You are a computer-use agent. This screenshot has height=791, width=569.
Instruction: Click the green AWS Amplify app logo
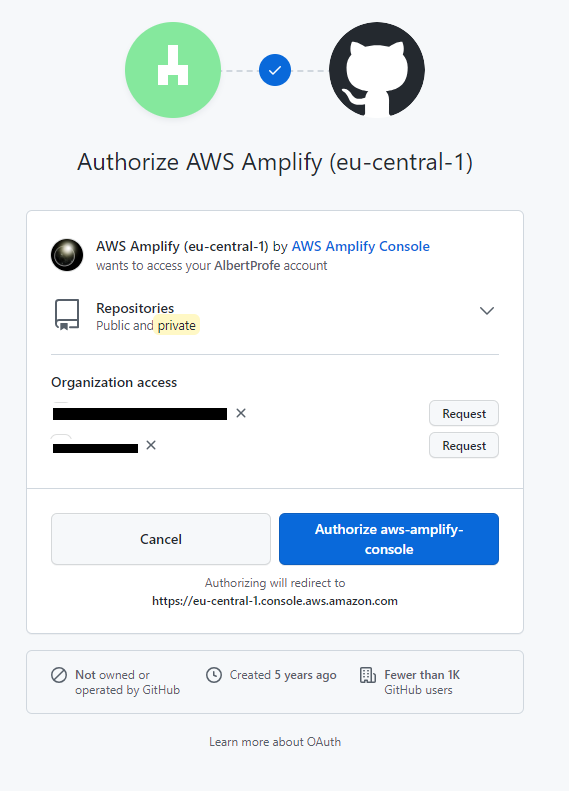(x=173, y=70)
